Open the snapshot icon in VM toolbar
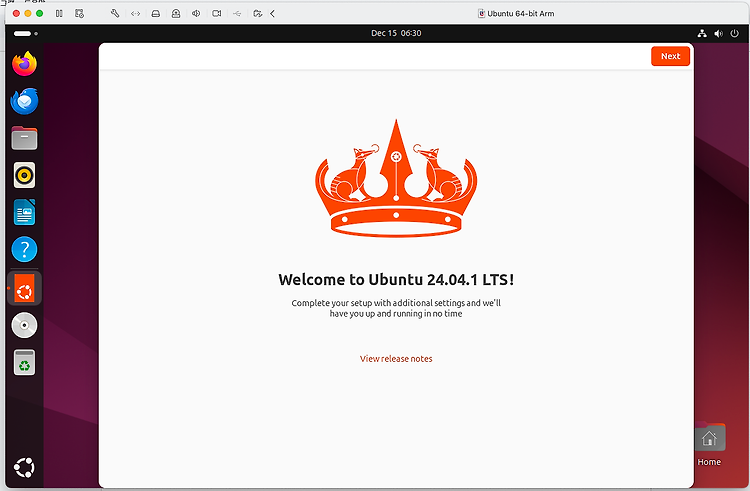 tap(79, 13)
